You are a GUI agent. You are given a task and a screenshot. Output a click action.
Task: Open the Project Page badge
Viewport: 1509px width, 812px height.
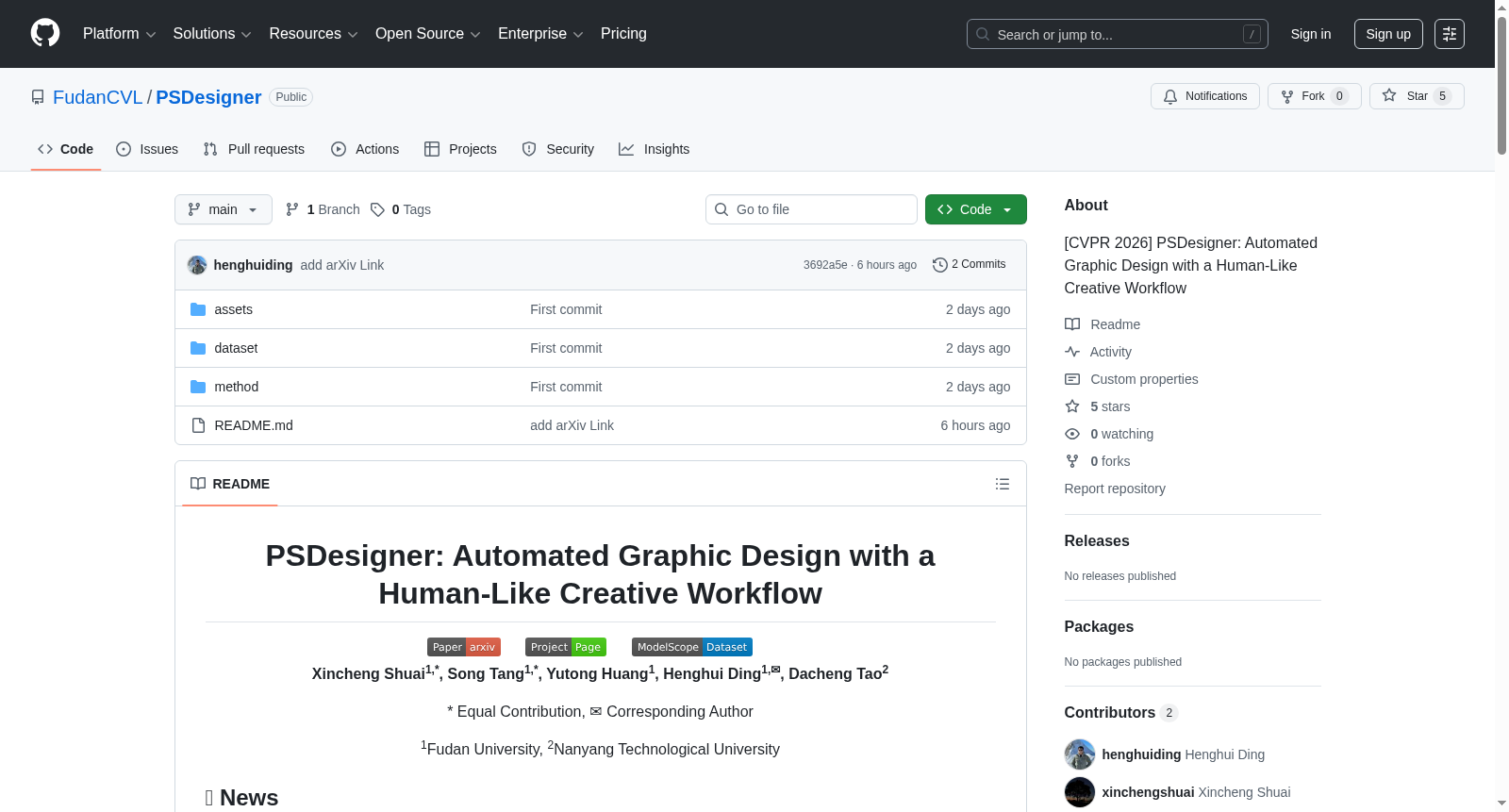tap(566, 647)
